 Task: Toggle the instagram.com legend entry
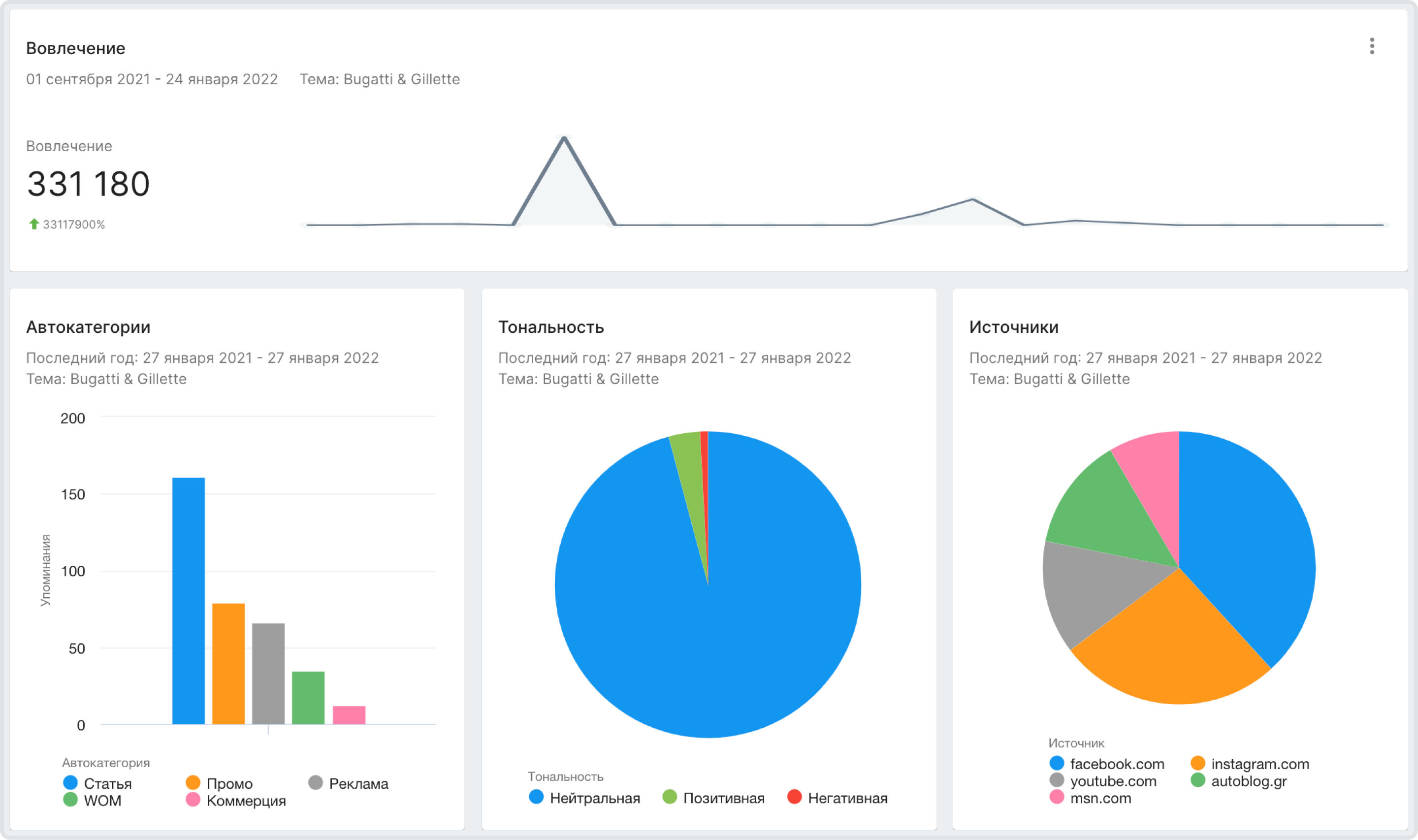click(x=1250, y=764)
